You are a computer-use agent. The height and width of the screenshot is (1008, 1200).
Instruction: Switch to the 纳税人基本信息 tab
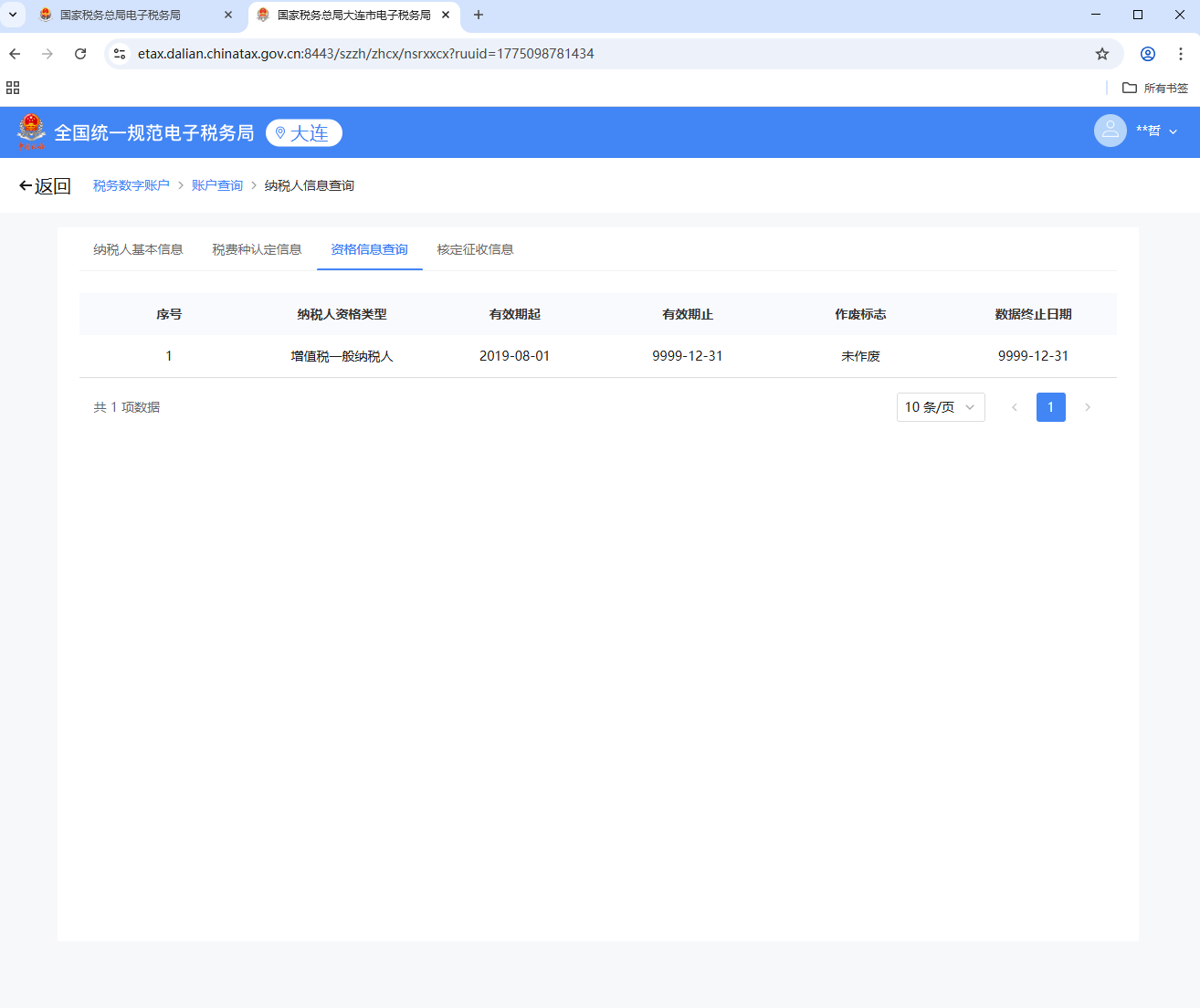click(138, 249)
